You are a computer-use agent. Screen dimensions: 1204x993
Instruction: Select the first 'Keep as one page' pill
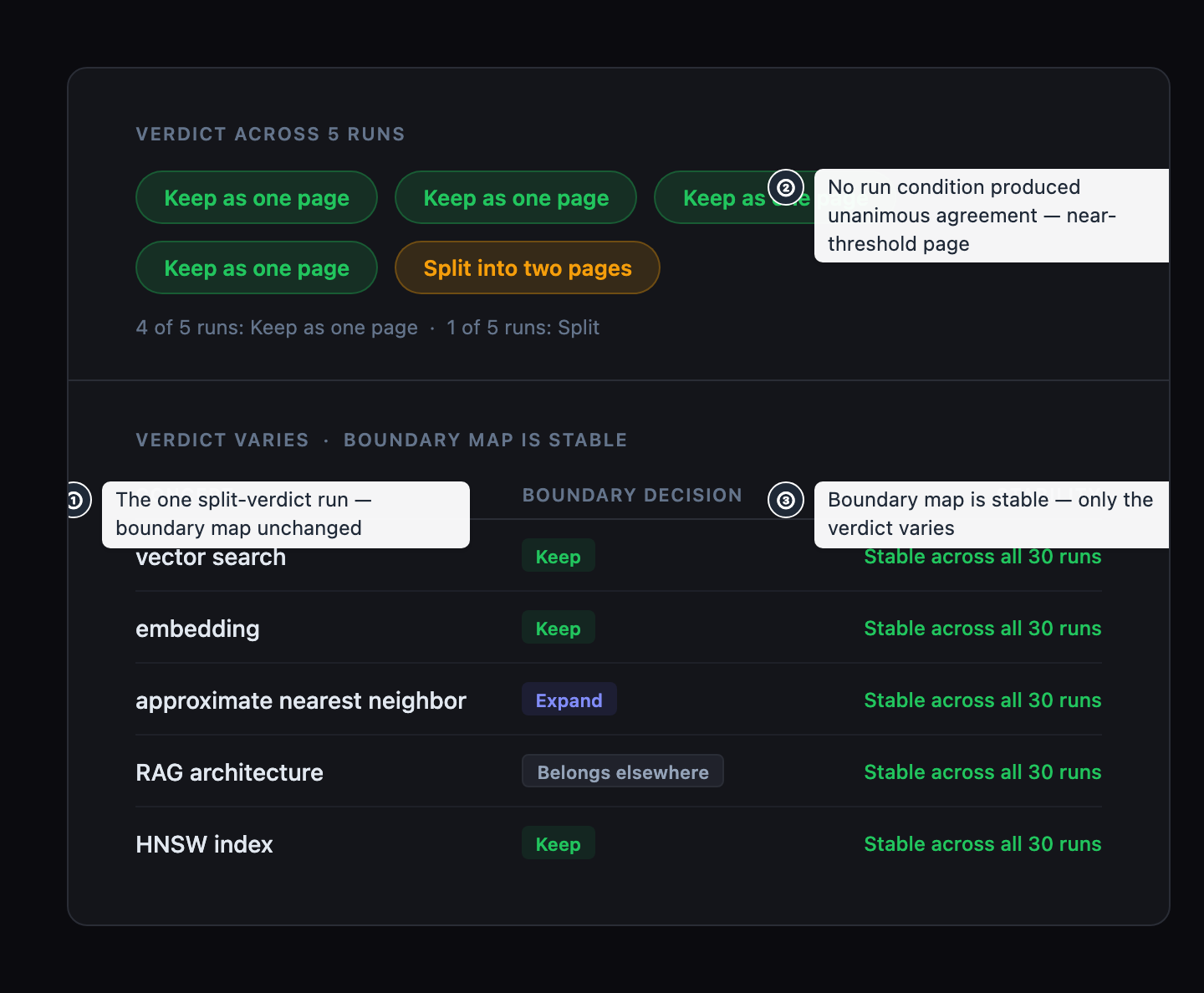click(257, 197)
